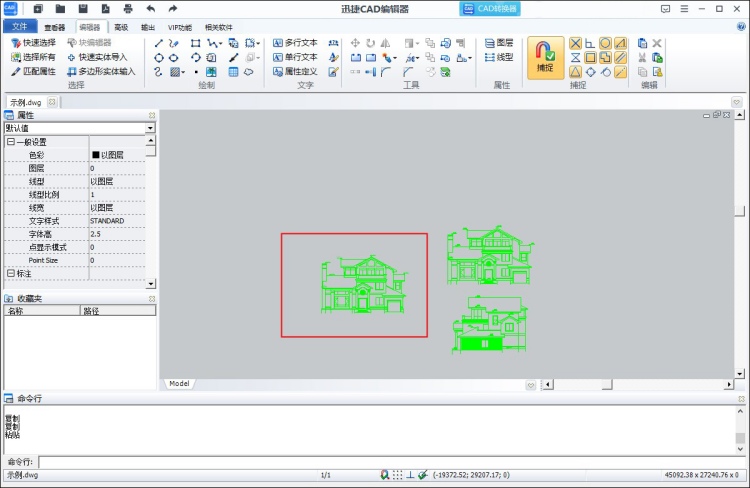Click the 选择所有 button
Image resolution: width=750 pixels, height=488 pixels.
tap(33, 57)
